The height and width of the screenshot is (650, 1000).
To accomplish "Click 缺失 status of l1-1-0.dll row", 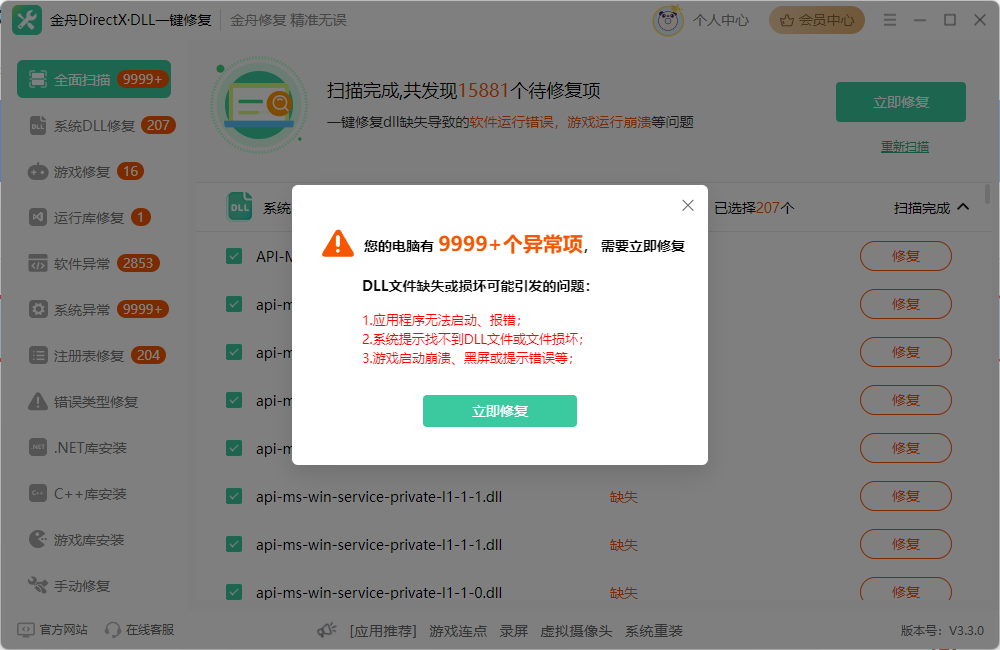I will pos(624,593).
